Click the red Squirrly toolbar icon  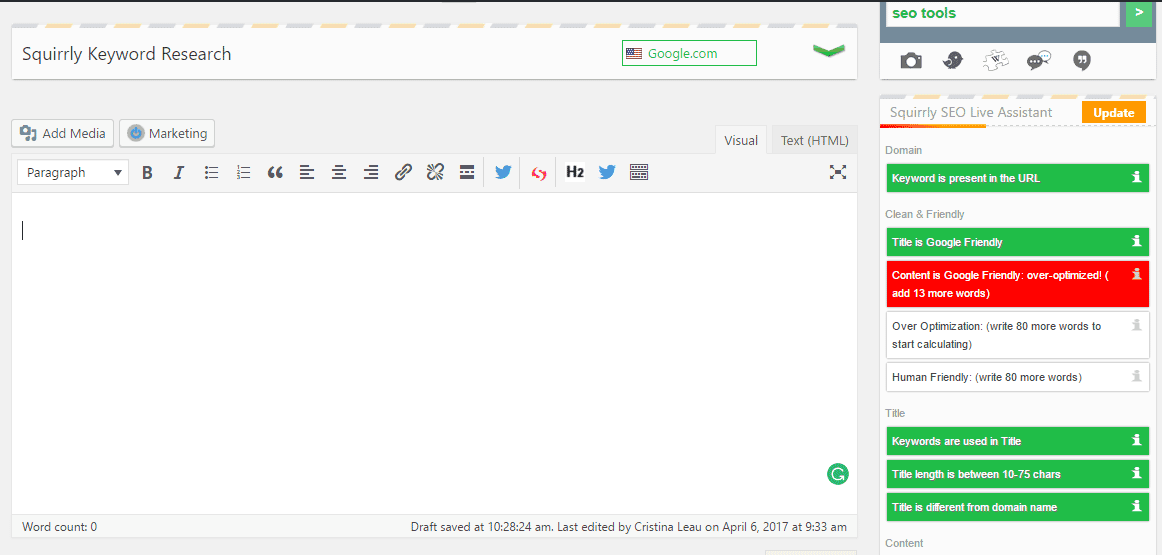(539, 173)
